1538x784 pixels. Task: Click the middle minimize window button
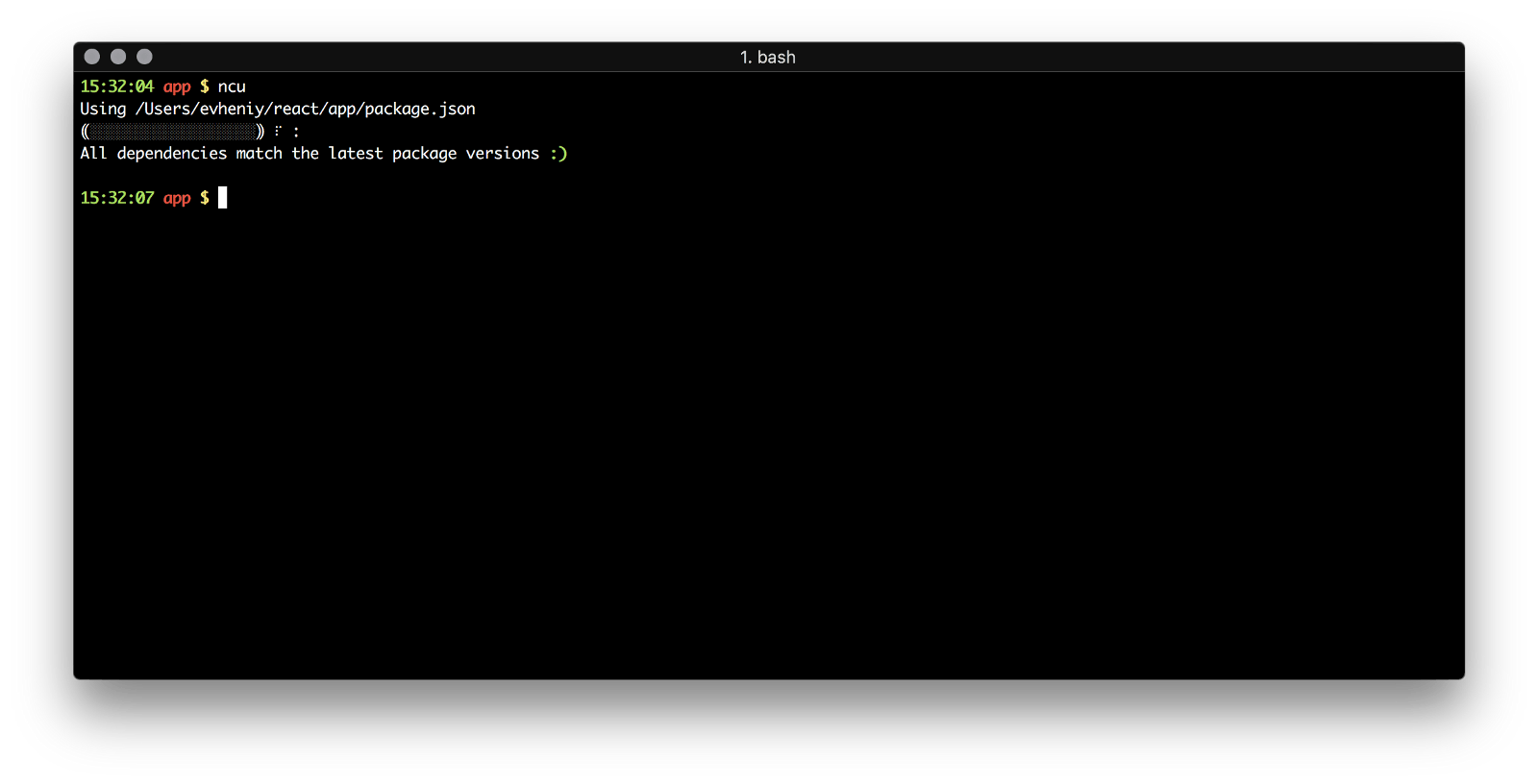(x=118, y=57)
